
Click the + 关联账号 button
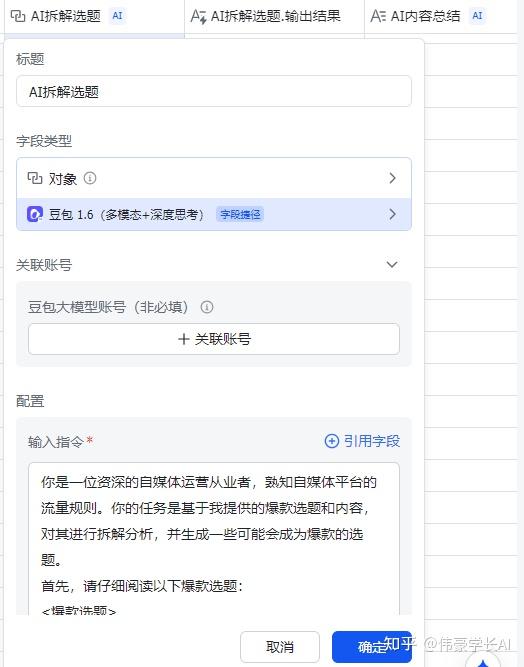pos(214,339)
